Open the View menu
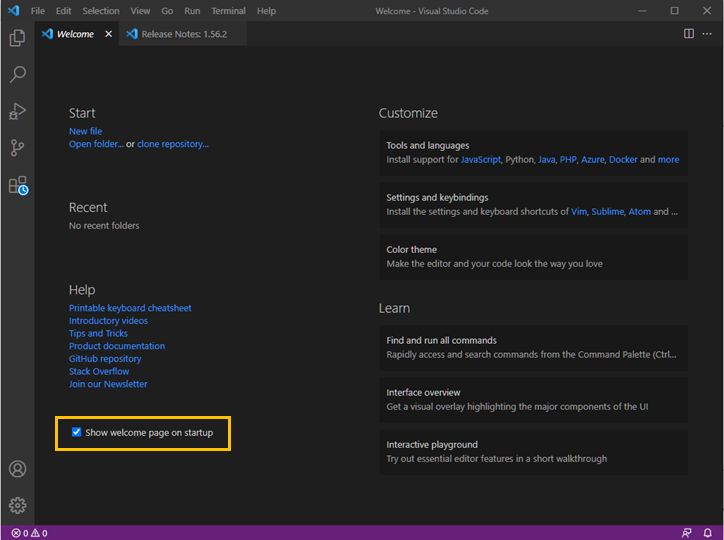This screenshot has width=724, height=540. (x=140, y=11)
